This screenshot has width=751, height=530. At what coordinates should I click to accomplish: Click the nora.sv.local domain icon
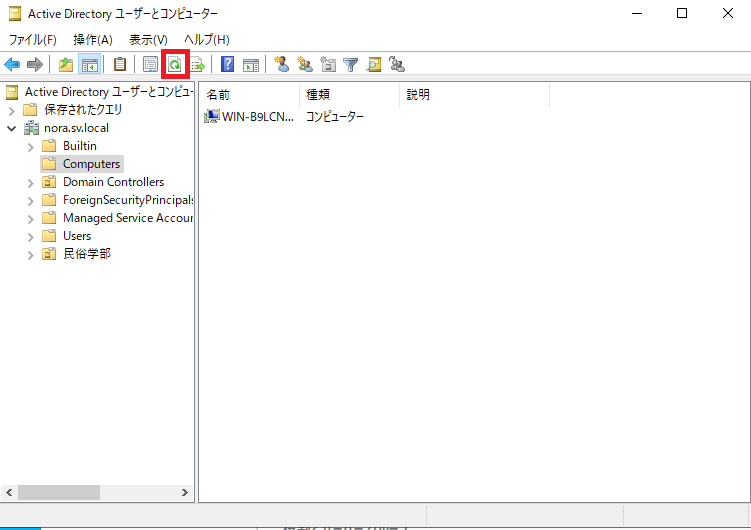[x=31, y=128]
